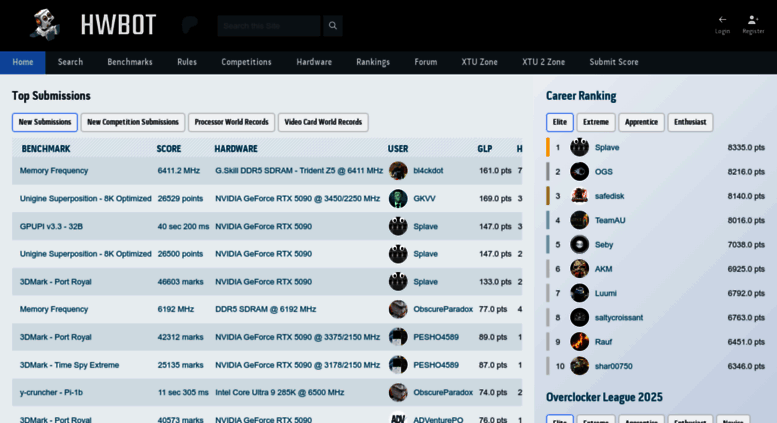Screen dimensions: 777x423
Task: Click the HWBOT robot mascot logo
Action: pyautogui.click(x=45, y=24)
